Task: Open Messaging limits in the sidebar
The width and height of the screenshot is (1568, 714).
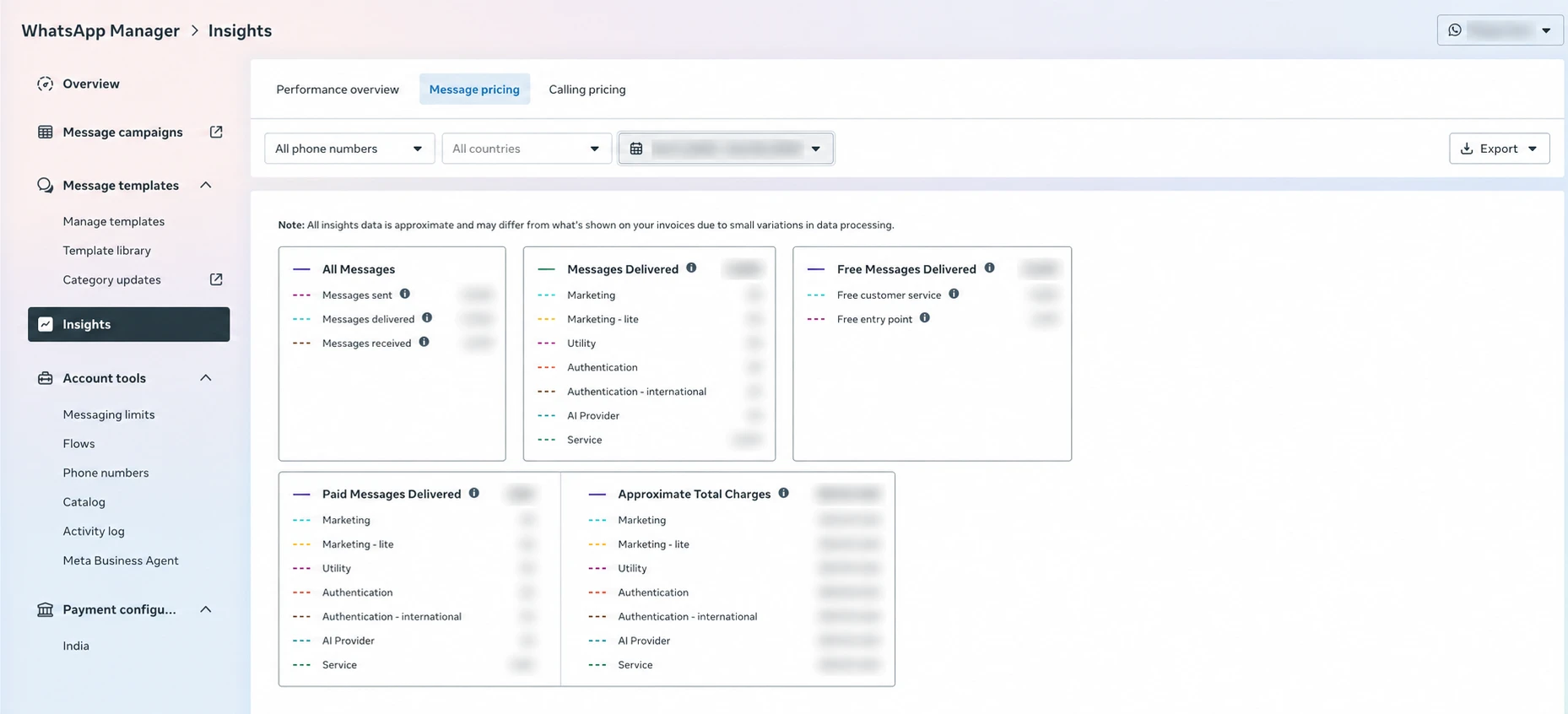Action: [109, 414]
